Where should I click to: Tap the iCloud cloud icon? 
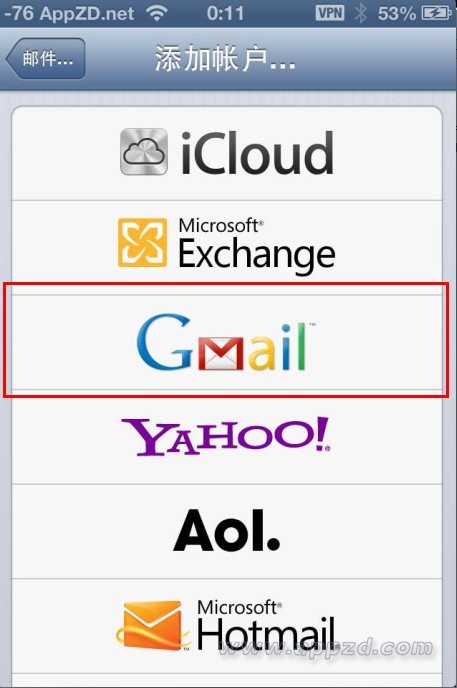tap(144, 151)
